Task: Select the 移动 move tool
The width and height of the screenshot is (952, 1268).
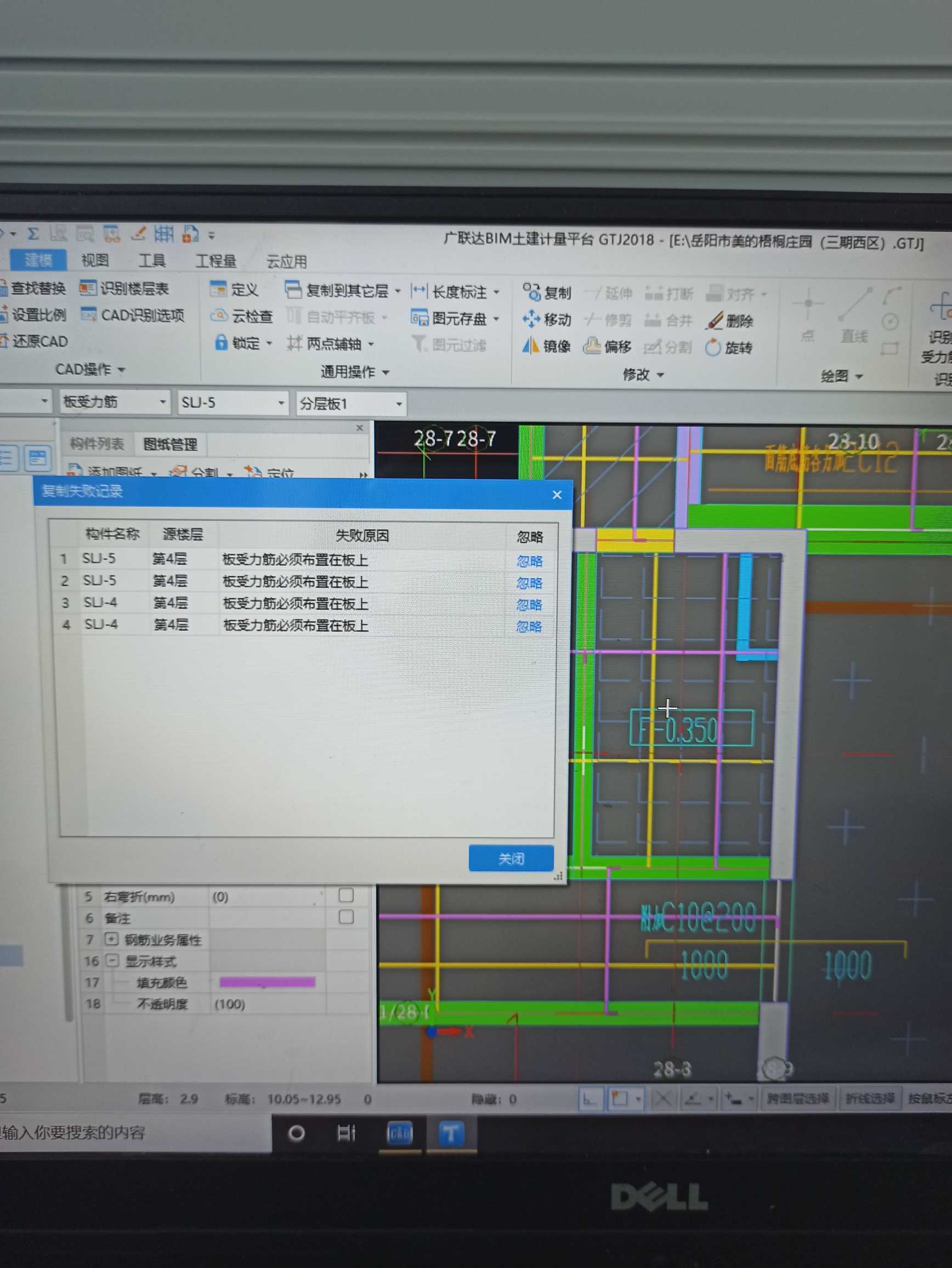Action: [x=547, y=319]
